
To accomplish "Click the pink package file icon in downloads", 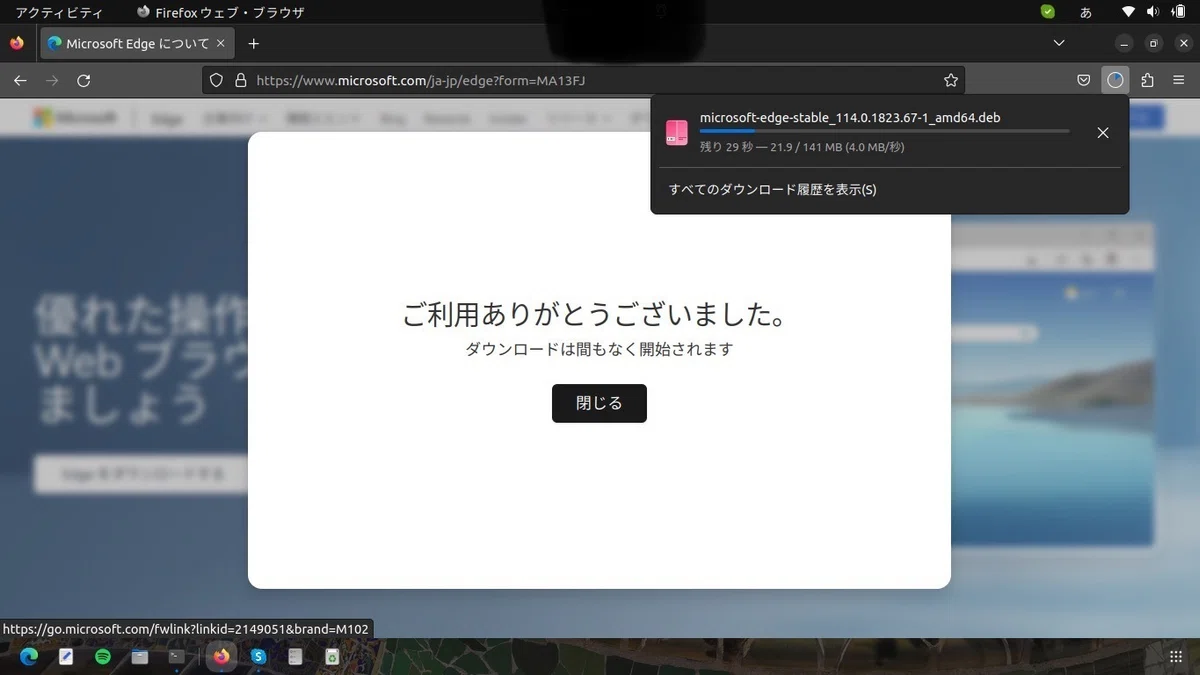I will click(x=677, y=133).
